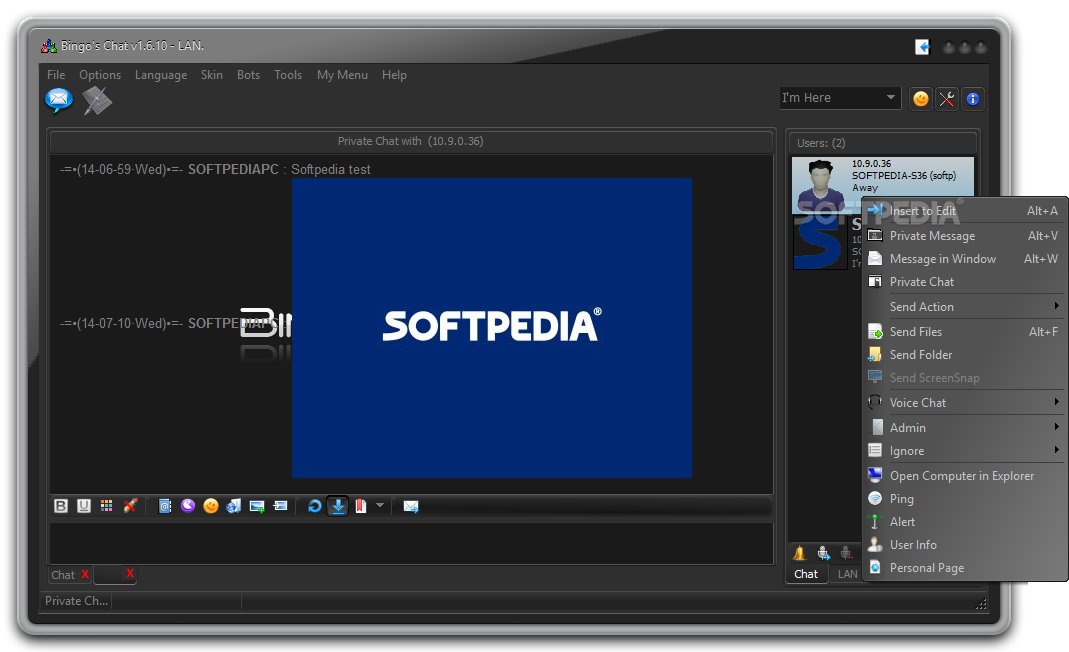This screenshot has height=652, width=1069.
Task: Expand the Voice Chat submenu
Action: click(x=964, y=403)
